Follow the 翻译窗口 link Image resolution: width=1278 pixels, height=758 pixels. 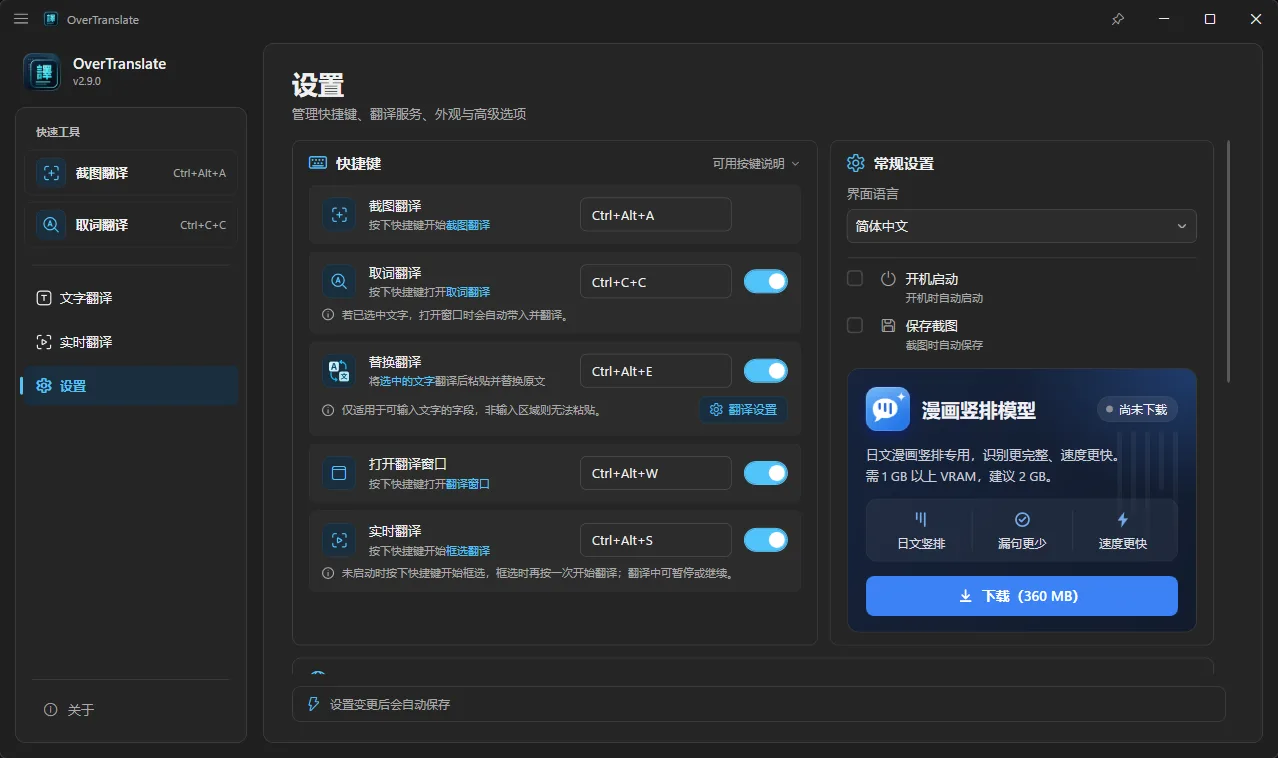click(x=468, y=484)
